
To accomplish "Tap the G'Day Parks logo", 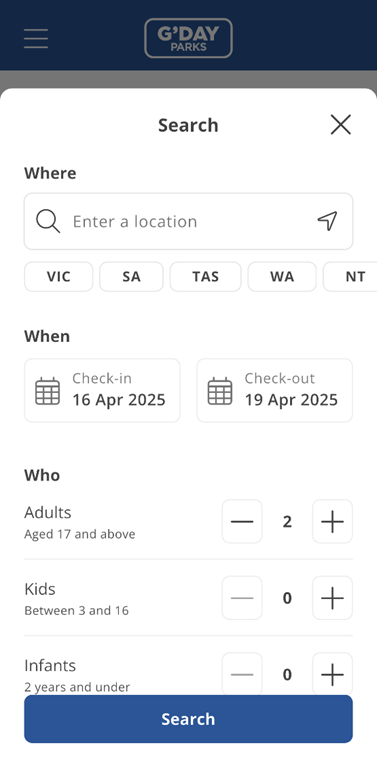I will [188, 38].
